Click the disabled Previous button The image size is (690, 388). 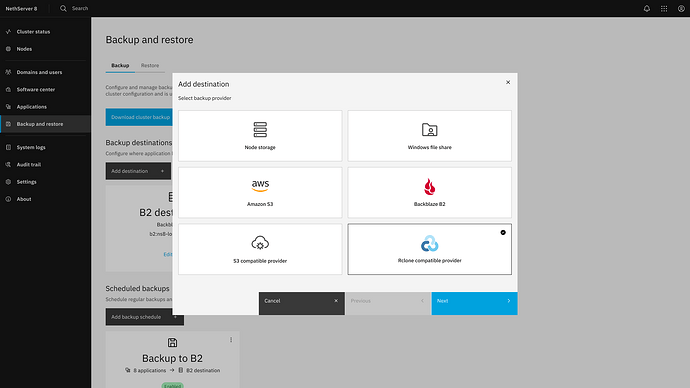tap(388, 303)
